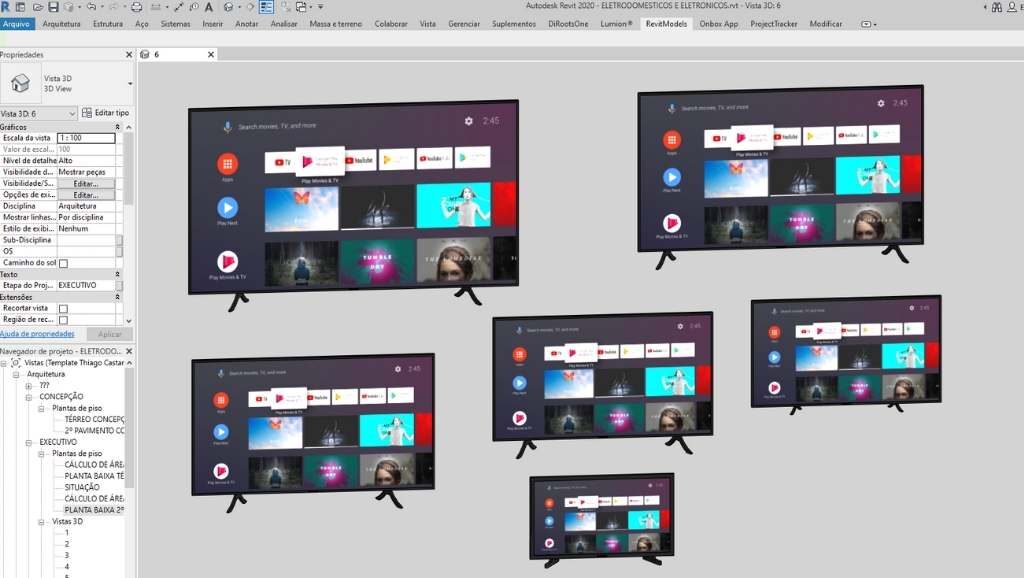Check the 'Recortar vista' checkbox
Image resolution: width=1024 pixels, height=578 pixels.
click(x=63, y=308)
